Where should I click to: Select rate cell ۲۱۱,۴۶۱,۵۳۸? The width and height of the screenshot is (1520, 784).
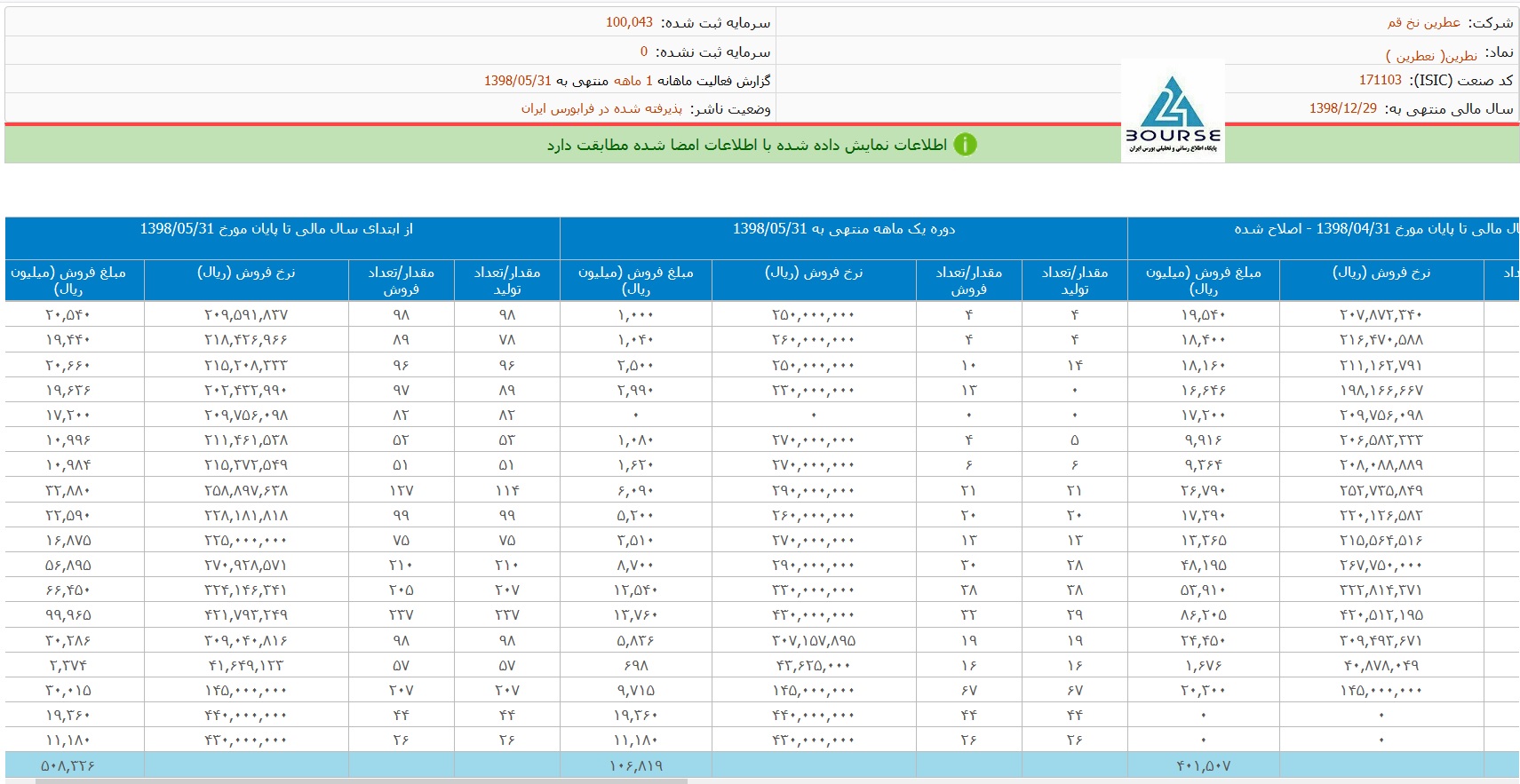coord(246,440)
